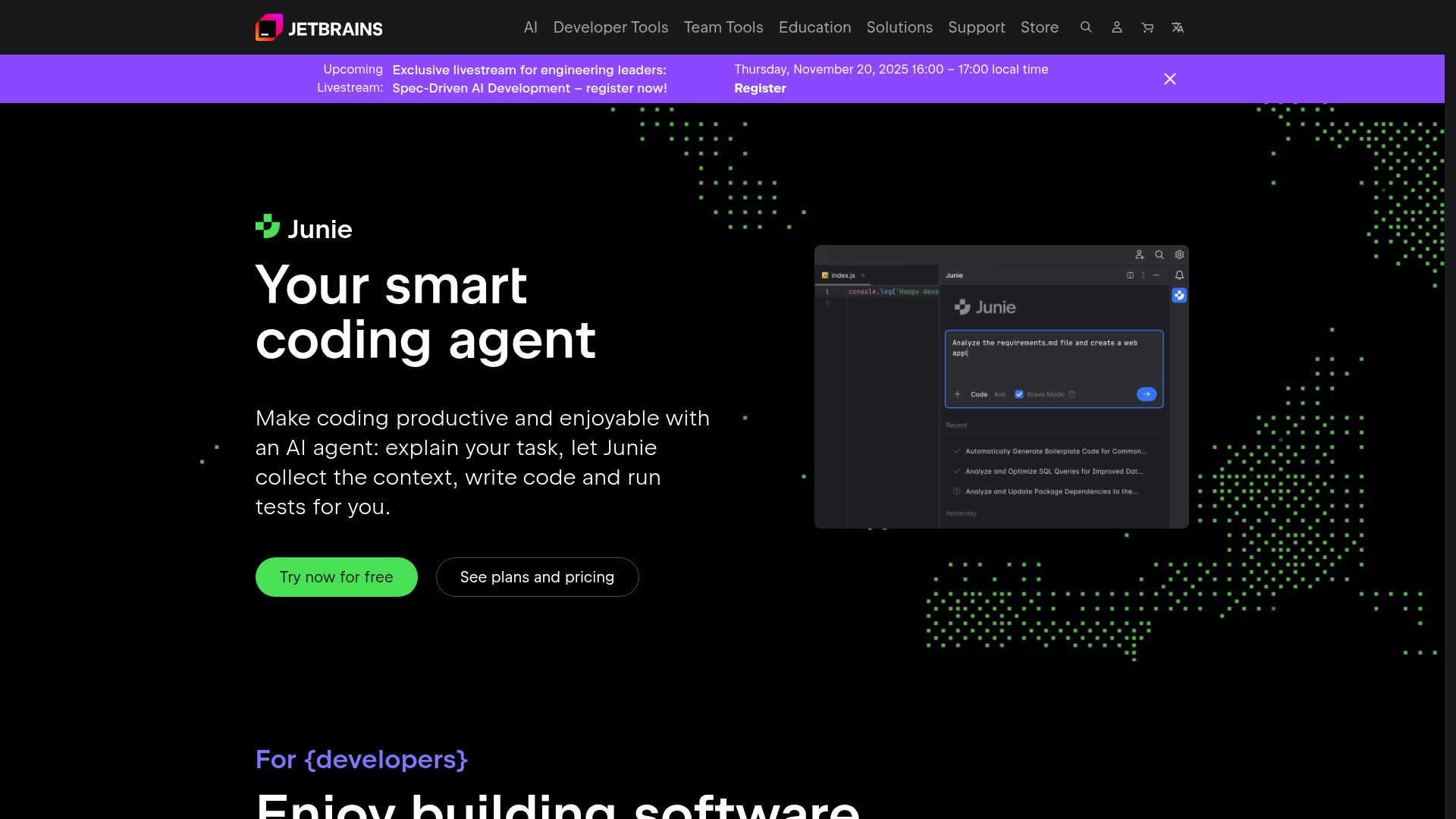
Task: Open the language switcher icon
Action: click(1178, 27)
